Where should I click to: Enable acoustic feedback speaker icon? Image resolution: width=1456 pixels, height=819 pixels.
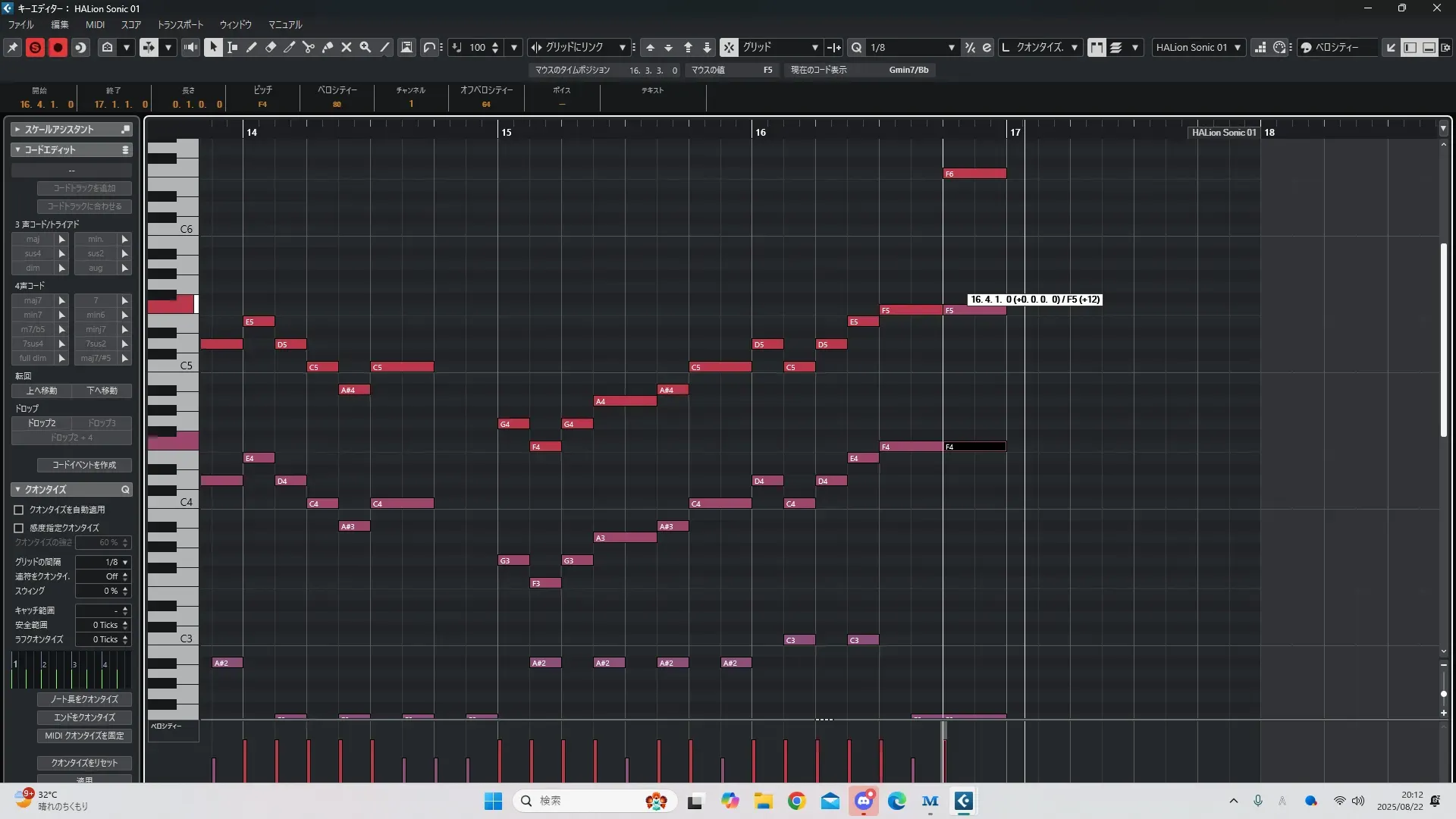pyautogui.click(x=191, y=47)
